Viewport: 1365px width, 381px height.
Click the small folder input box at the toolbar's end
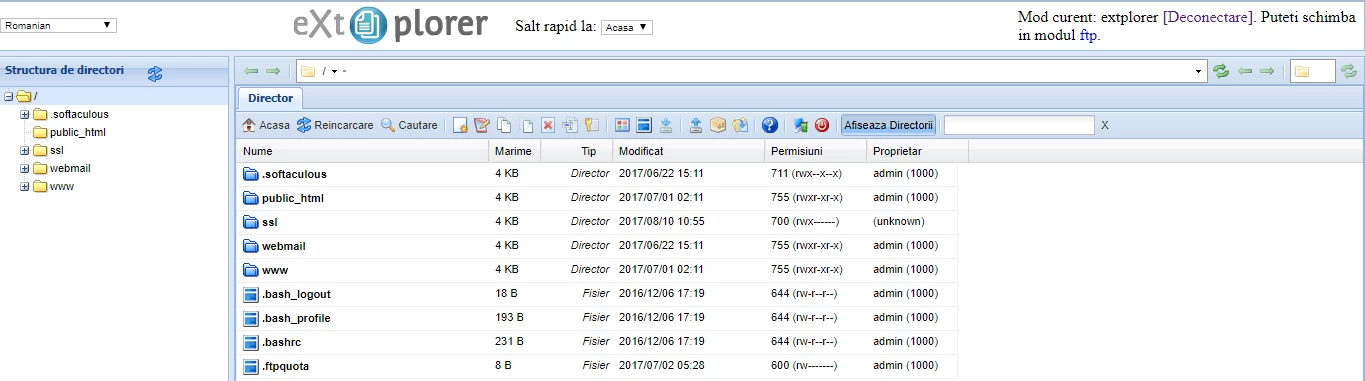click(1312, 71)
